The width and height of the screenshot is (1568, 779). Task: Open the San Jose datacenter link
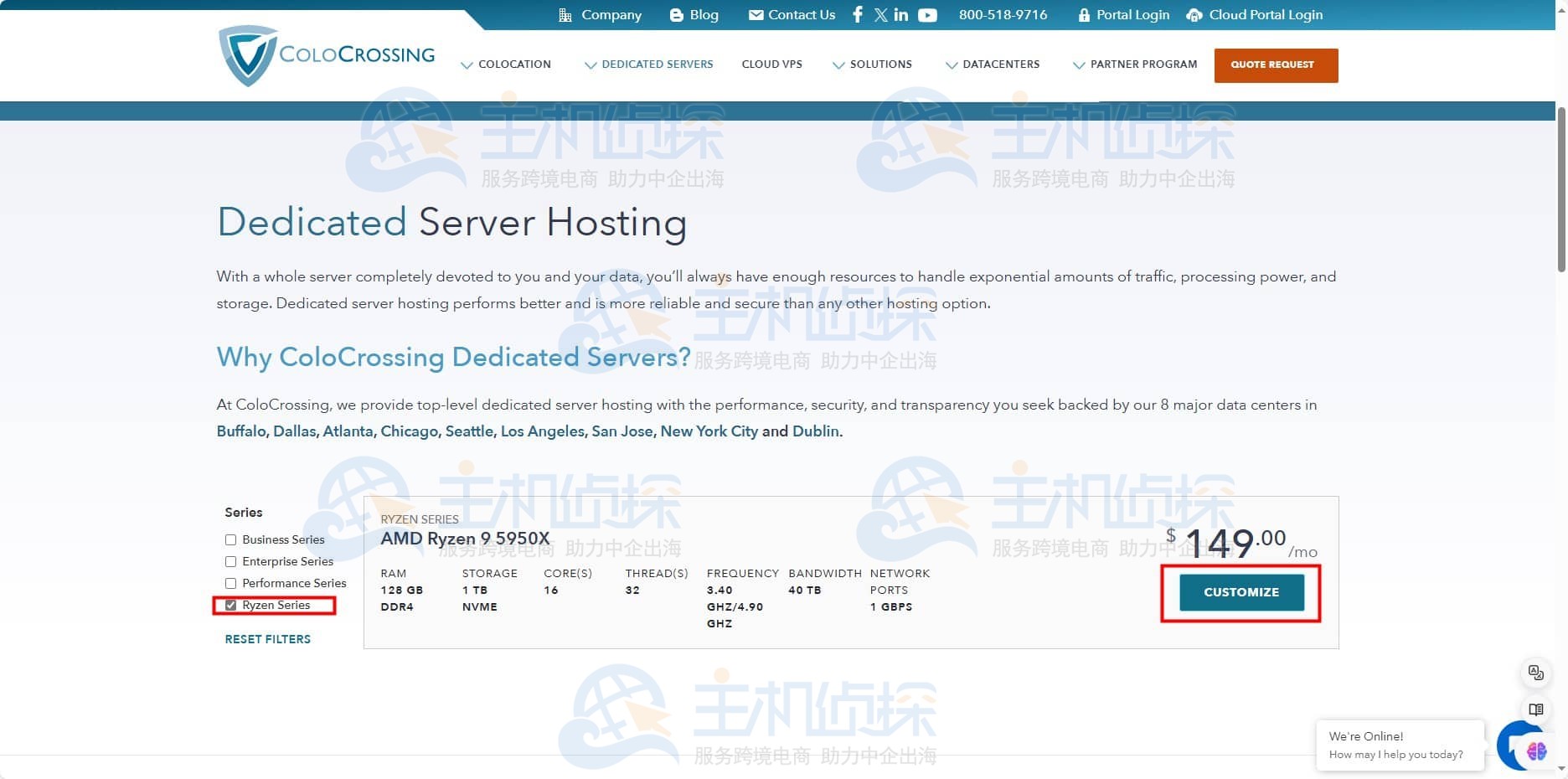click(622, 431)
